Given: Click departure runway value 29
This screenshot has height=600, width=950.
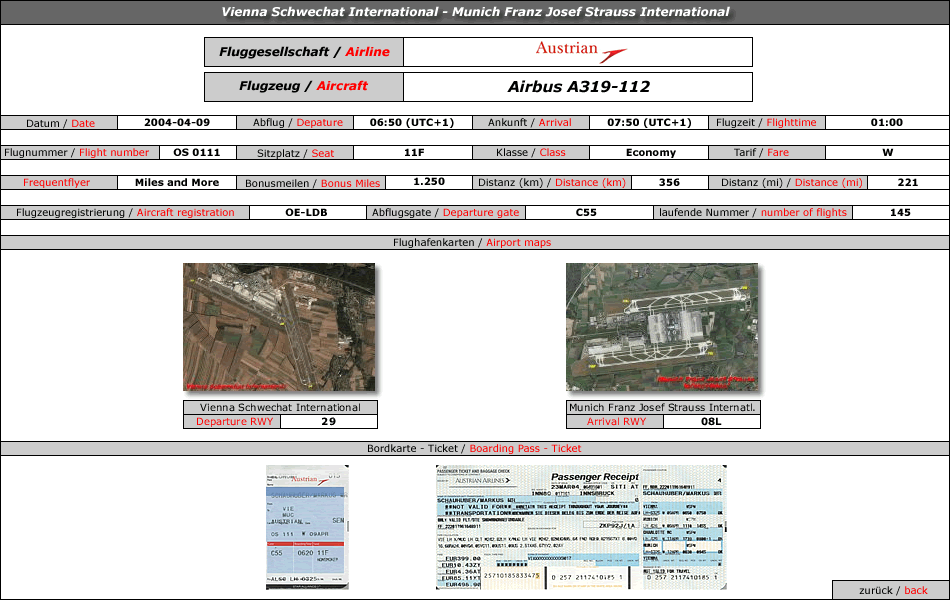Looking at the screenshot, I should 328,421.
